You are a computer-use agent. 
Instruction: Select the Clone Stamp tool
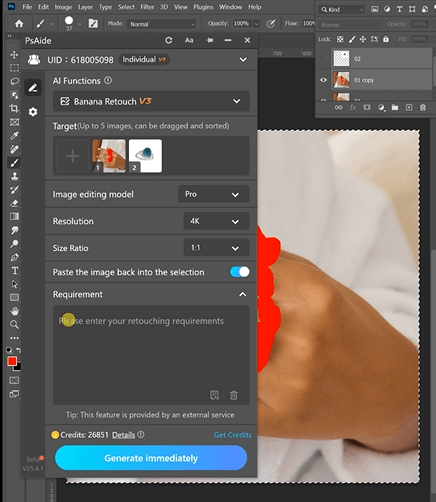click(14, 176)
